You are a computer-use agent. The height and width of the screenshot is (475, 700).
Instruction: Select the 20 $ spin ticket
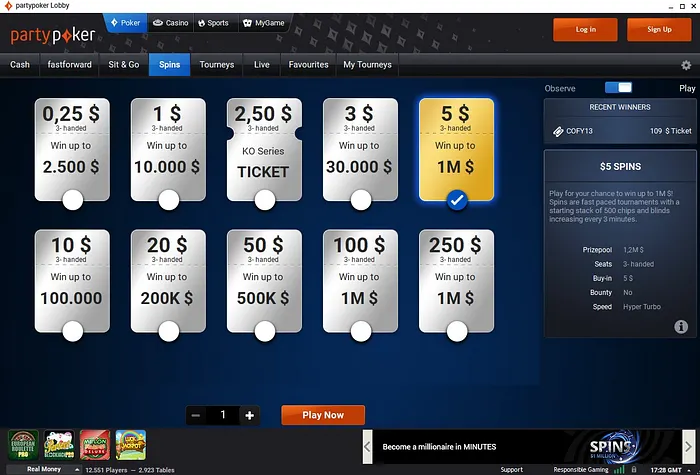(168, 281)
